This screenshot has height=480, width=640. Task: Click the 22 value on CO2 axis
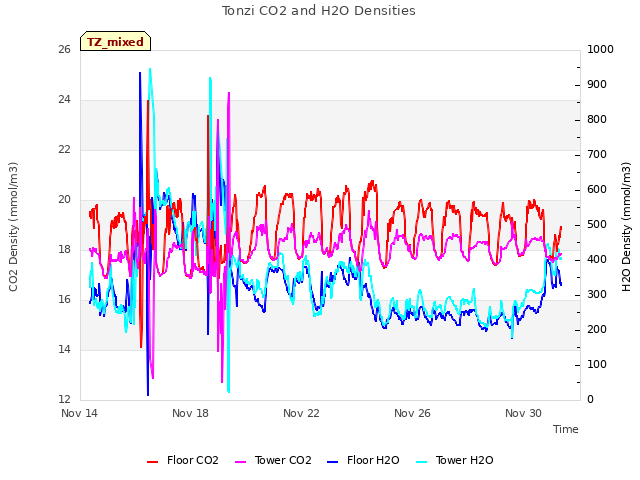point(64,150)
